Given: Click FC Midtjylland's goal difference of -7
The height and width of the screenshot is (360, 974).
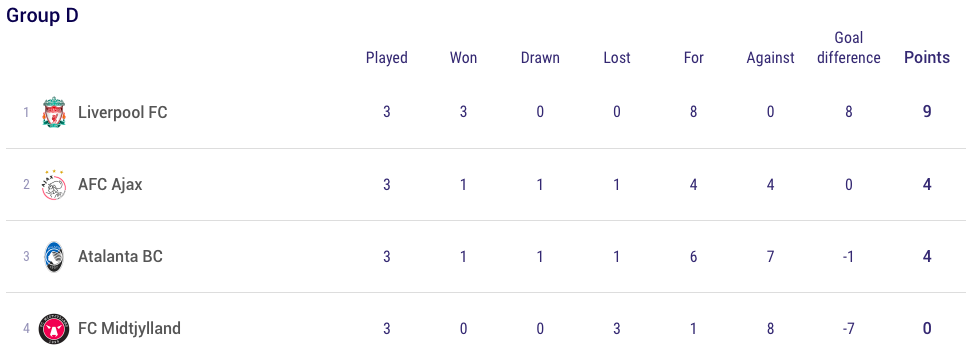Looking at the screenshot, I should pyautogui.click(x=849, y=328).
